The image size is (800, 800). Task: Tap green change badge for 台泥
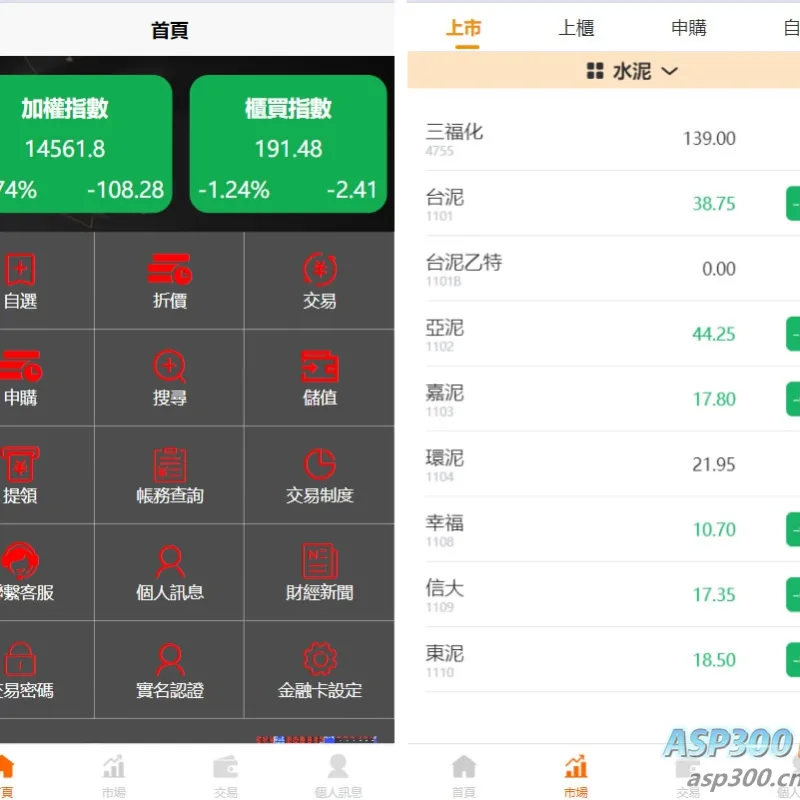pos(793,204)
